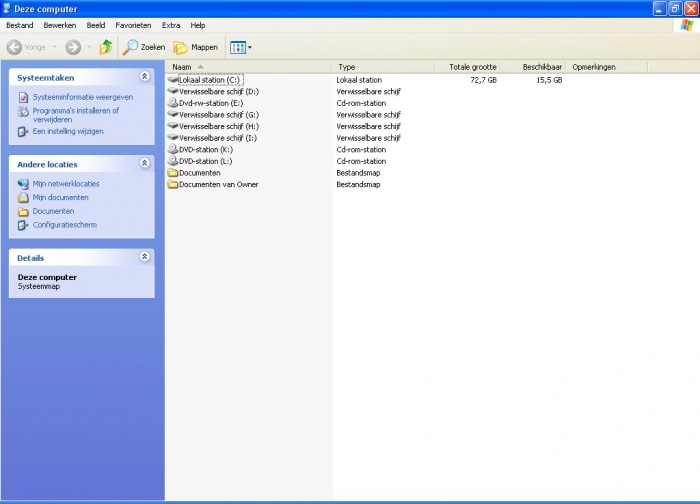This screenshot has height=504, width=700.
Task: Open the Favorieten menu
Action: pos(133,25)
